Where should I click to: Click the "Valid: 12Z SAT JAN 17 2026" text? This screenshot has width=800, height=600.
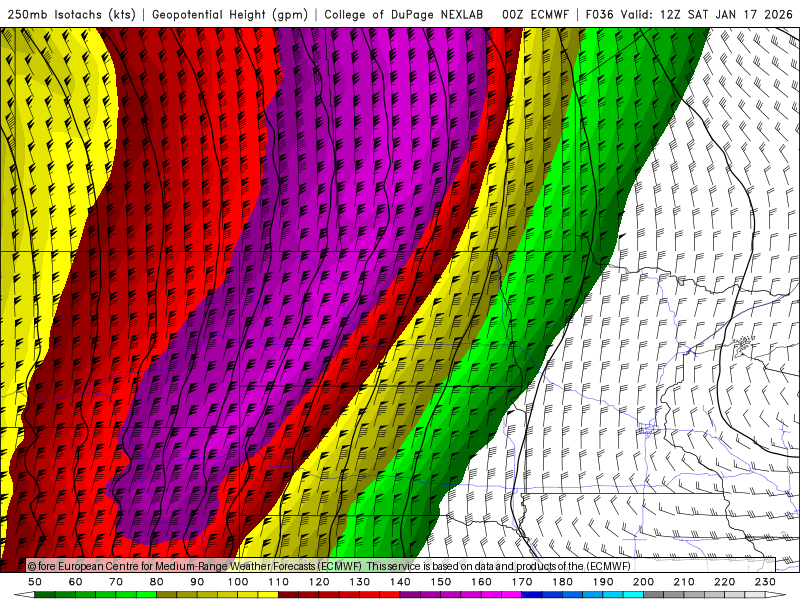pos(707,15)
